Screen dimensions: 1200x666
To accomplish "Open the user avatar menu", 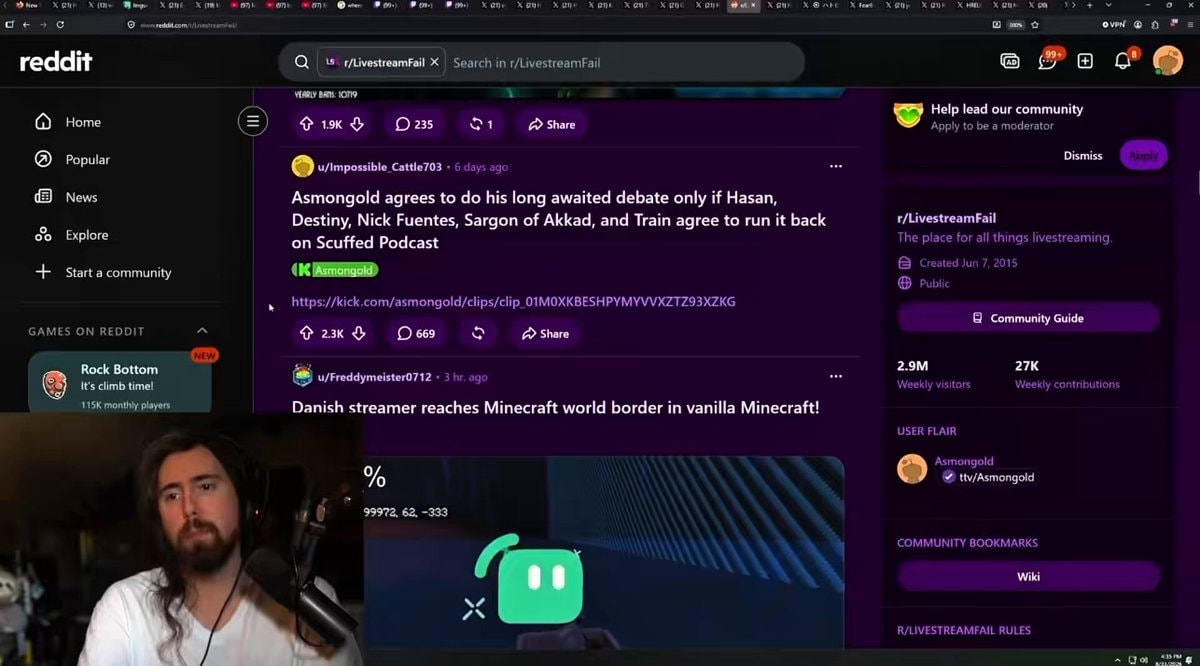I will [1167, 61].
